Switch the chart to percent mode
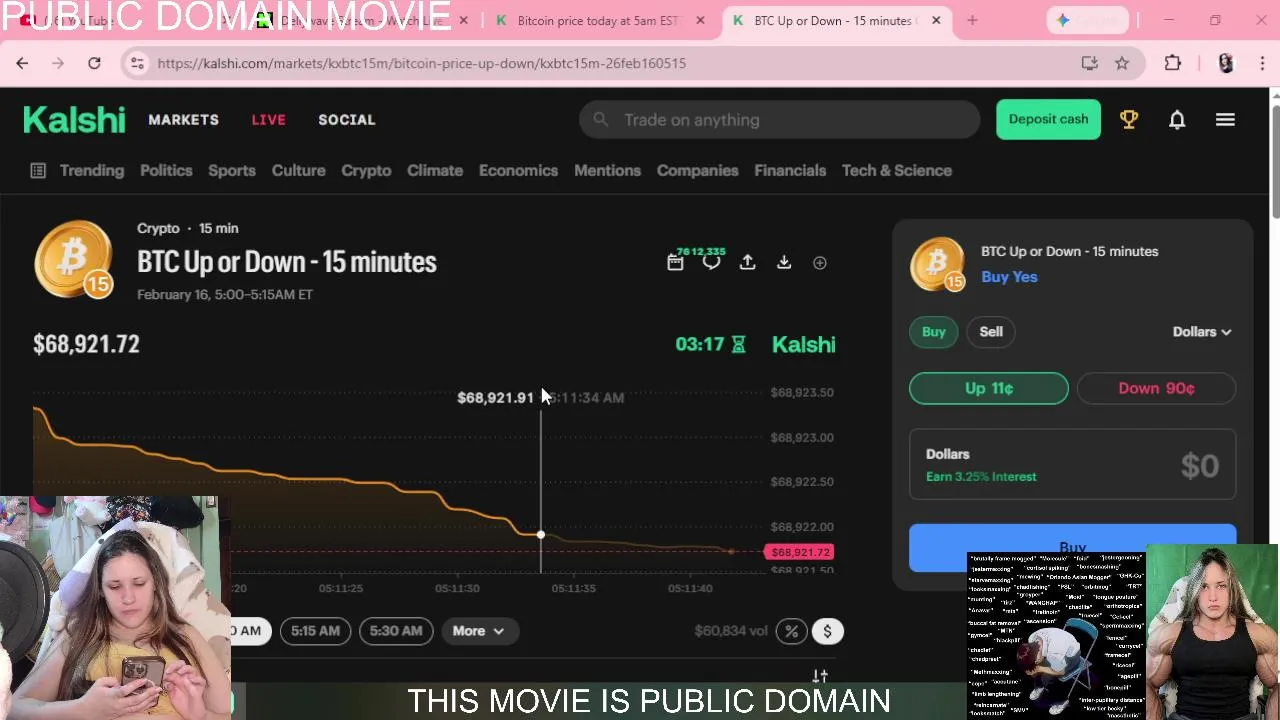1280x720 pixels. tap(791, 631)
